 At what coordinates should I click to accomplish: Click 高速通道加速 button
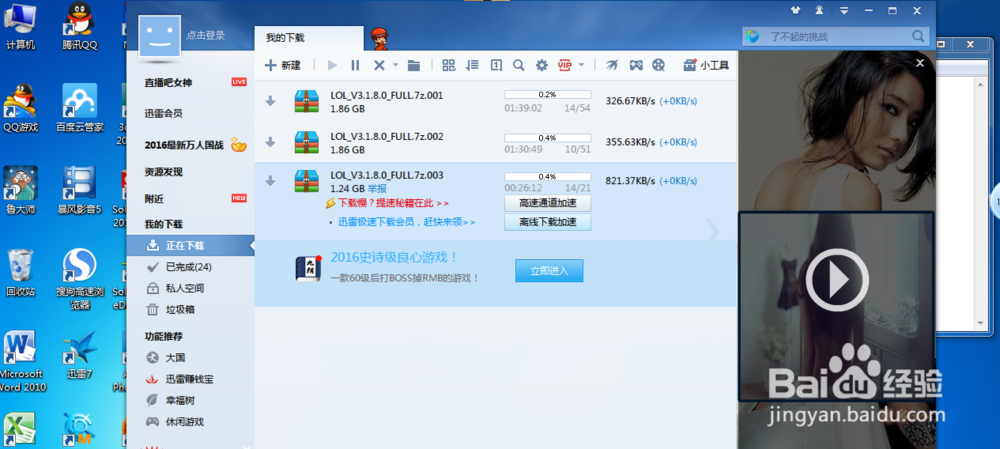(547, 203)
